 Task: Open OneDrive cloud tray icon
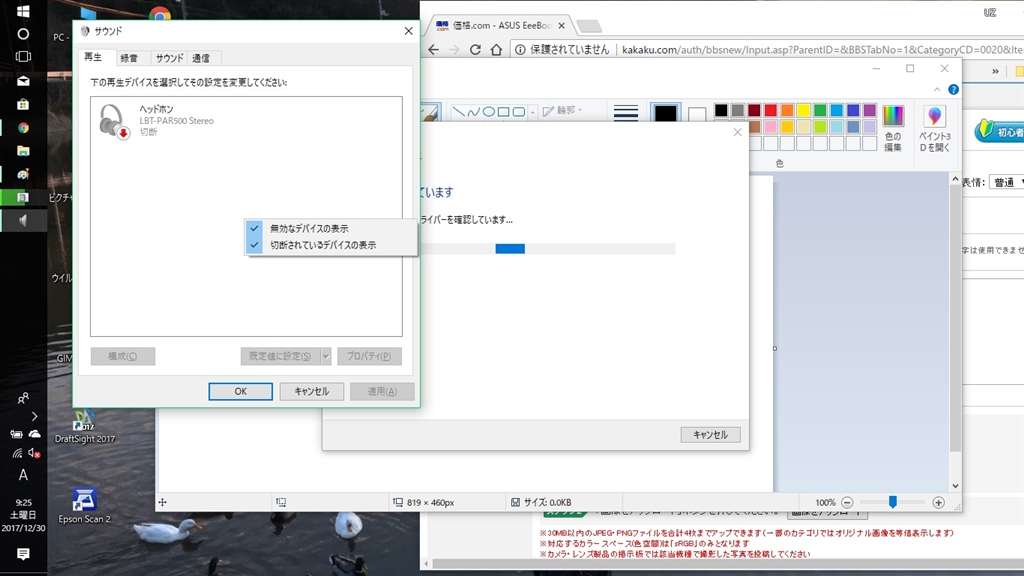point(35,434)
